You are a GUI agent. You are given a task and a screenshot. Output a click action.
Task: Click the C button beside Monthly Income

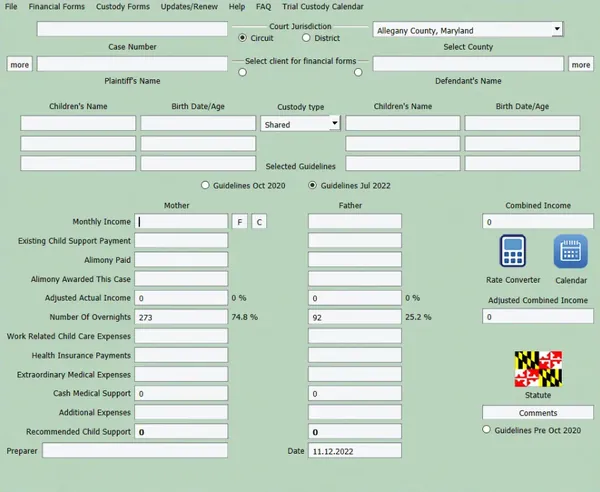point(259,222)
